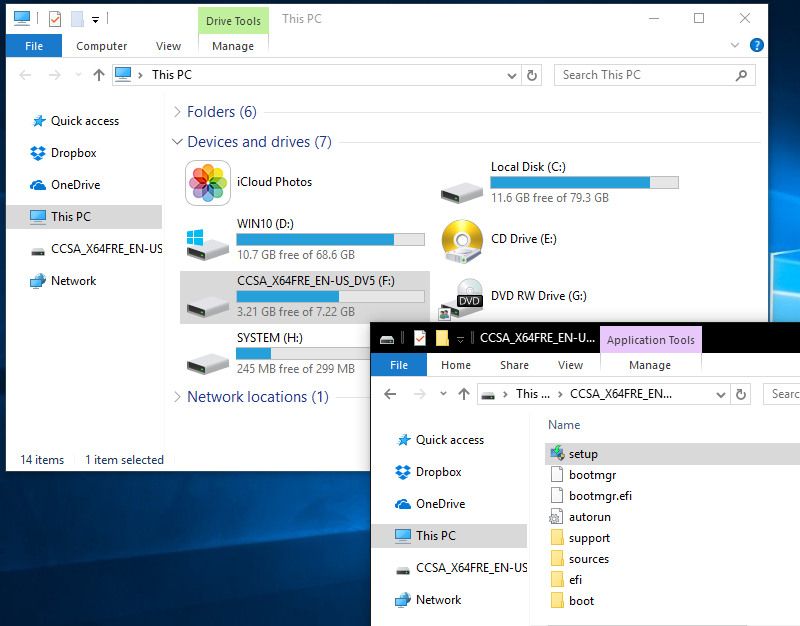Open View tab in CCSA_X64FRE window

click(570, 365)
